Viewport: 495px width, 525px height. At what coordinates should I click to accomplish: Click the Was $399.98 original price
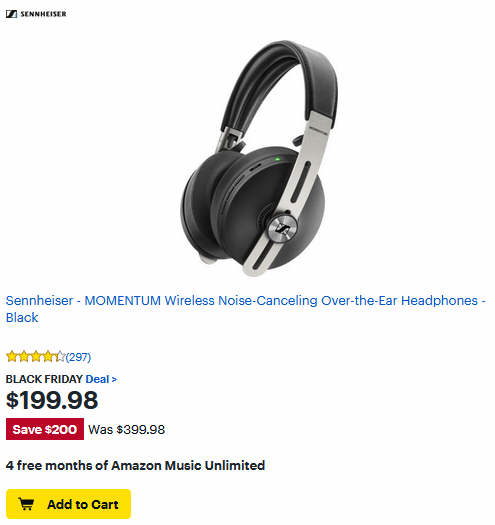coord(127,429)
